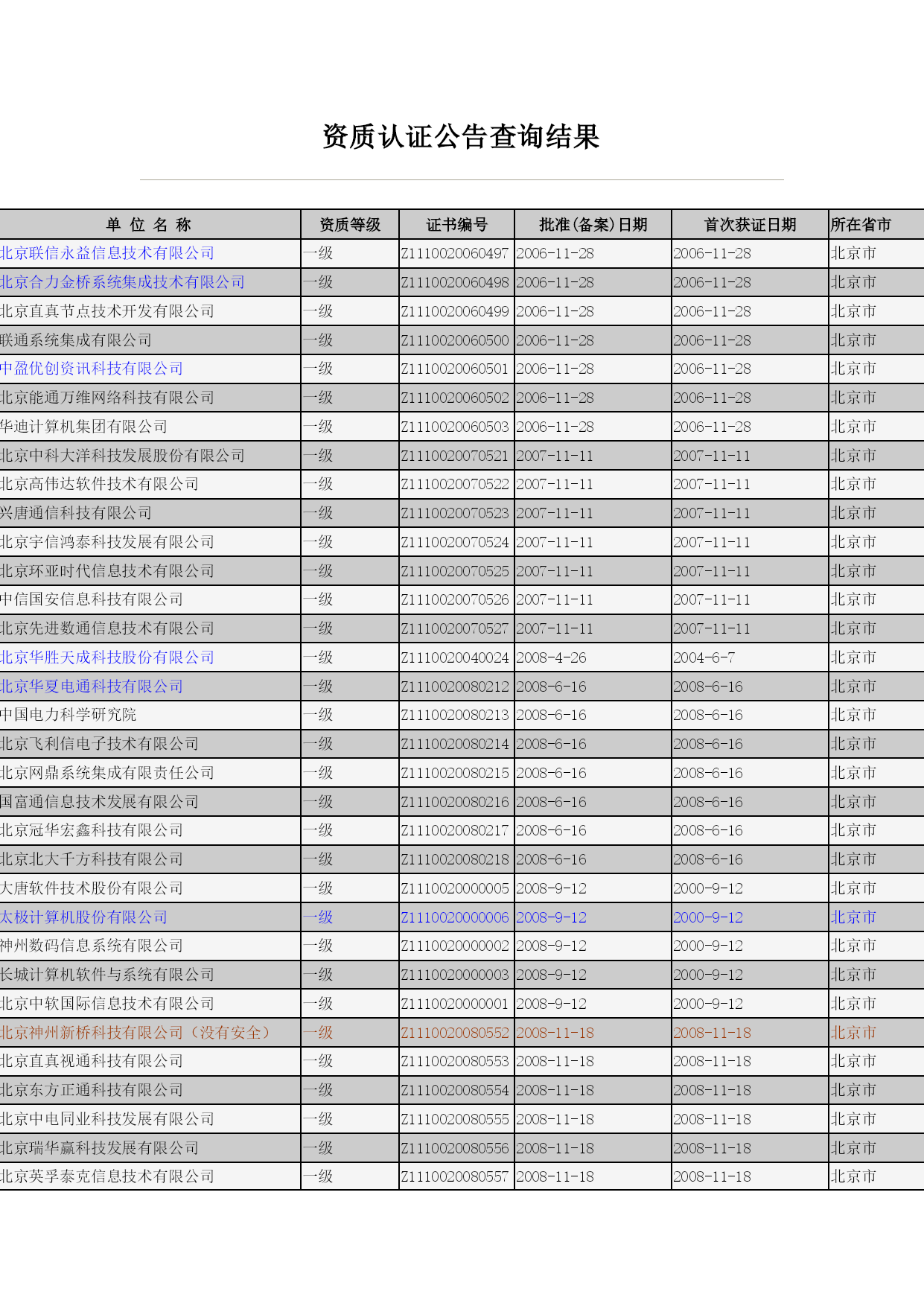Click certificate number Z1110020080218

(x=455, y=859)
